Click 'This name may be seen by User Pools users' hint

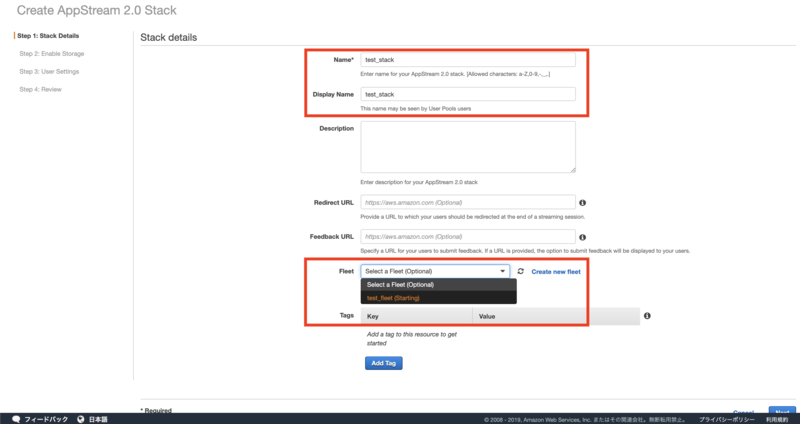416,109
